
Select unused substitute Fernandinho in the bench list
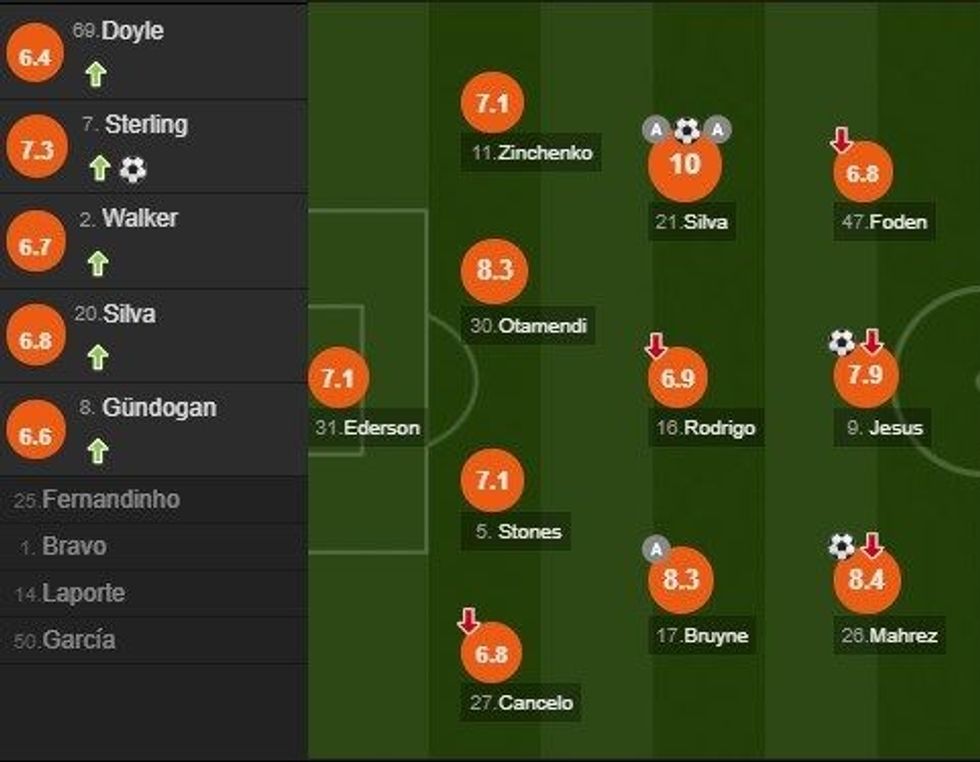tap(98, 499)
